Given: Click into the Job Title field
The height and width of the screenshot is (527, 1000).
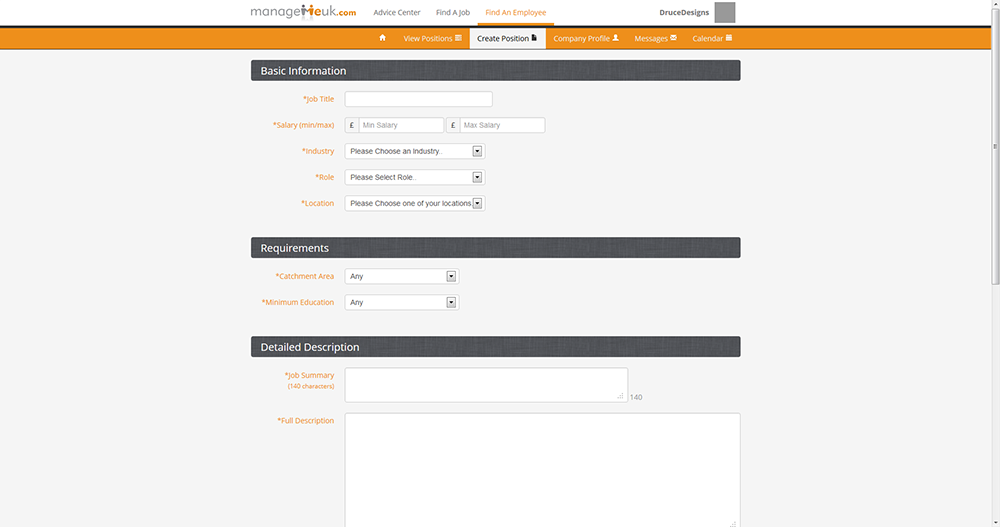Looking at the screenshot, I should [x=418, y=99].
